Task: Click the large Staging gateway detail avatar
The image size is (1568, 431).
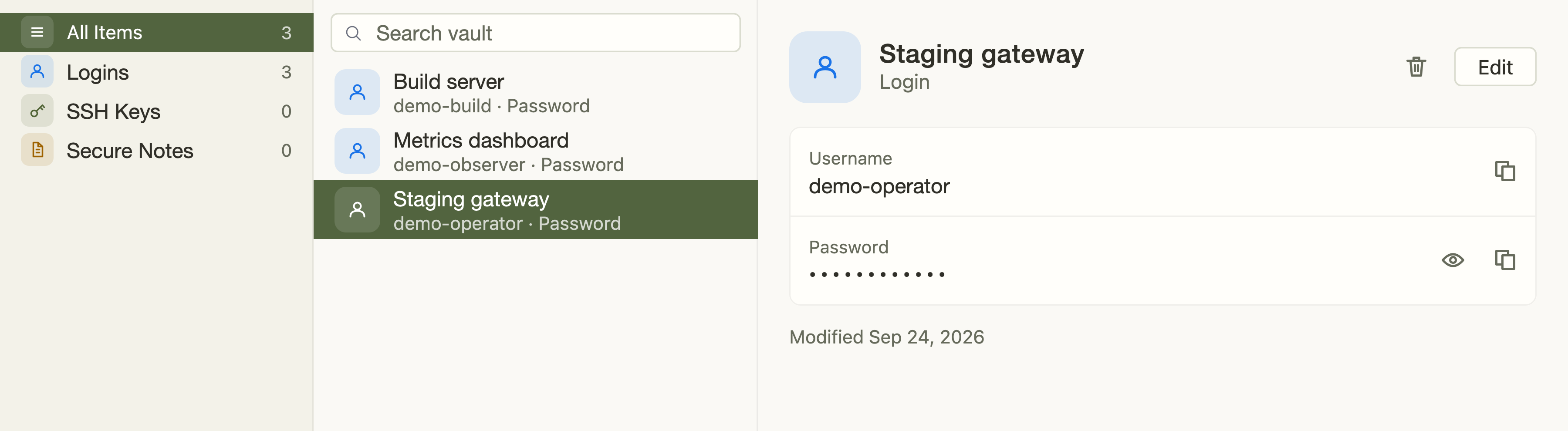Action: pyautogui.click(x=825, y=67)
